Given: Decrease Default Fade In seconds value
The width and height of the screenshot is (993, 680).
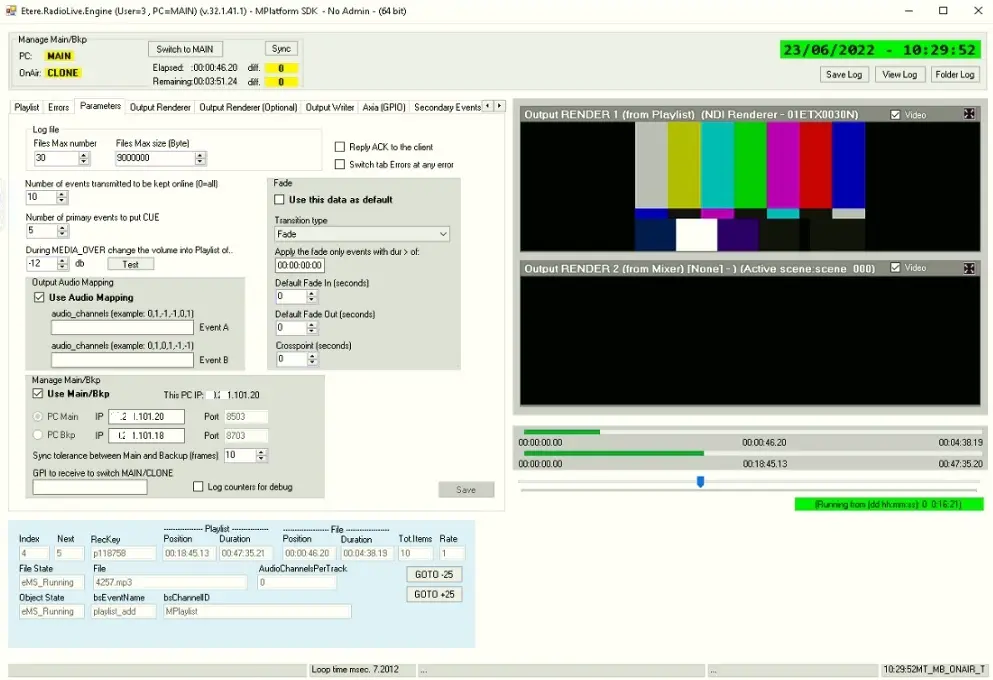Looking at the screenshot, I should point(312,300).
